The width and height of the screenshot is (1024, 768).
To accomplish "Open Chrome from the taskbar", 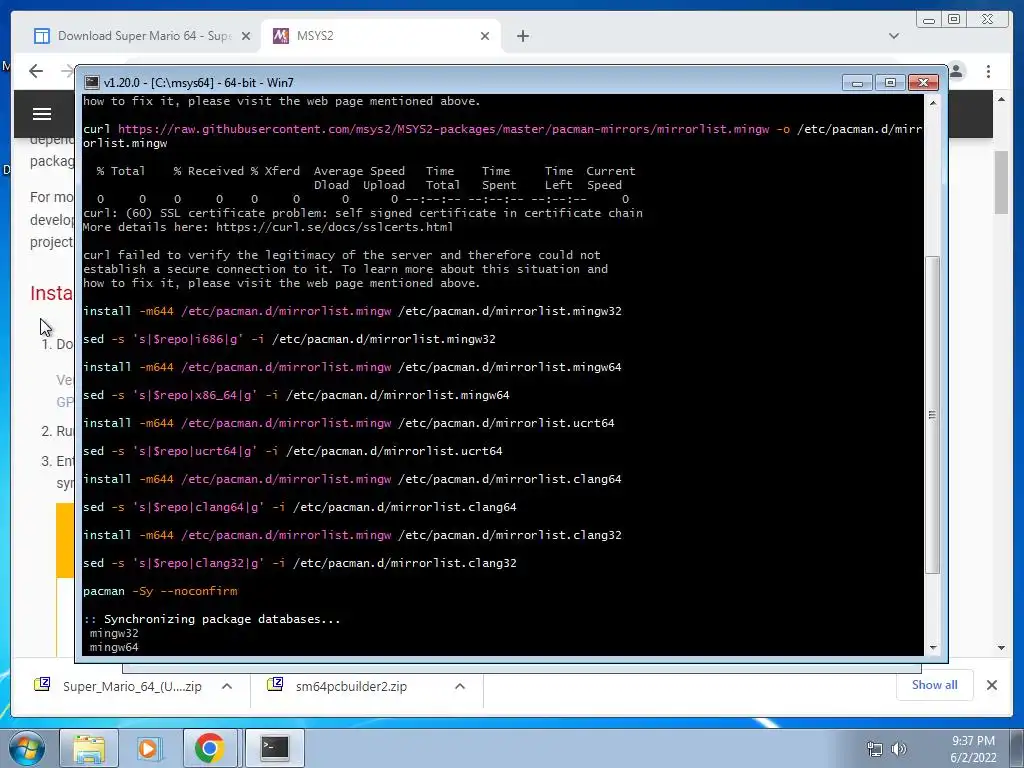I will coord(209,748).
